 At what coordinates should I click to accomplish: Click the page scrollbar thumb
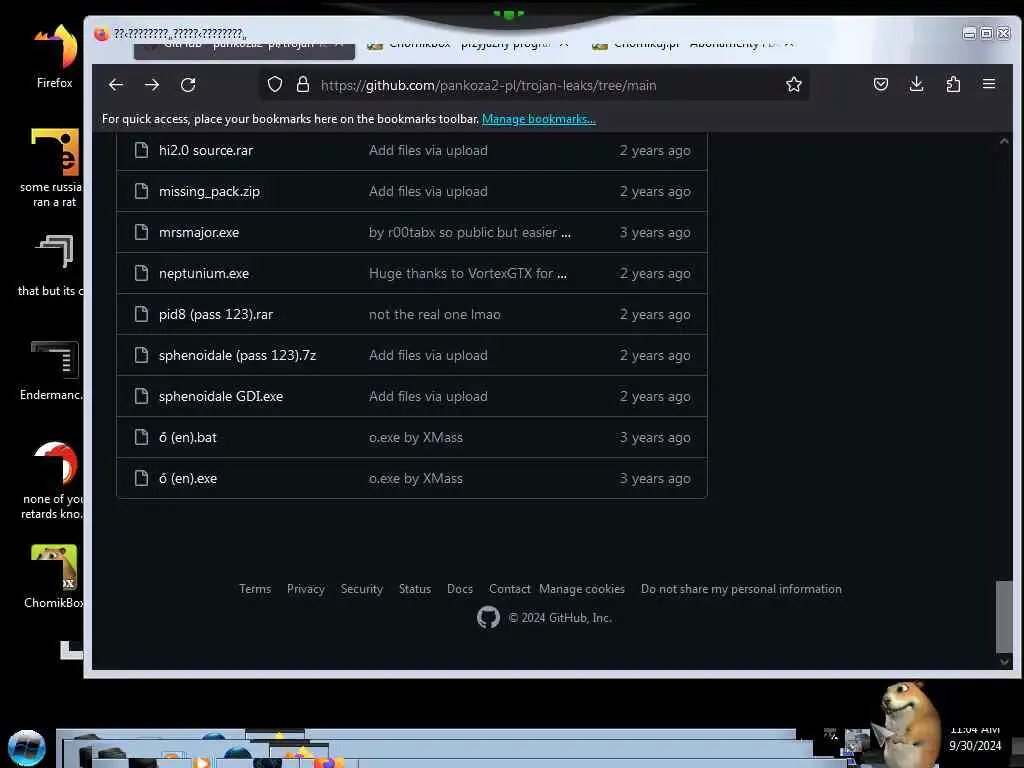point(1004,616)
